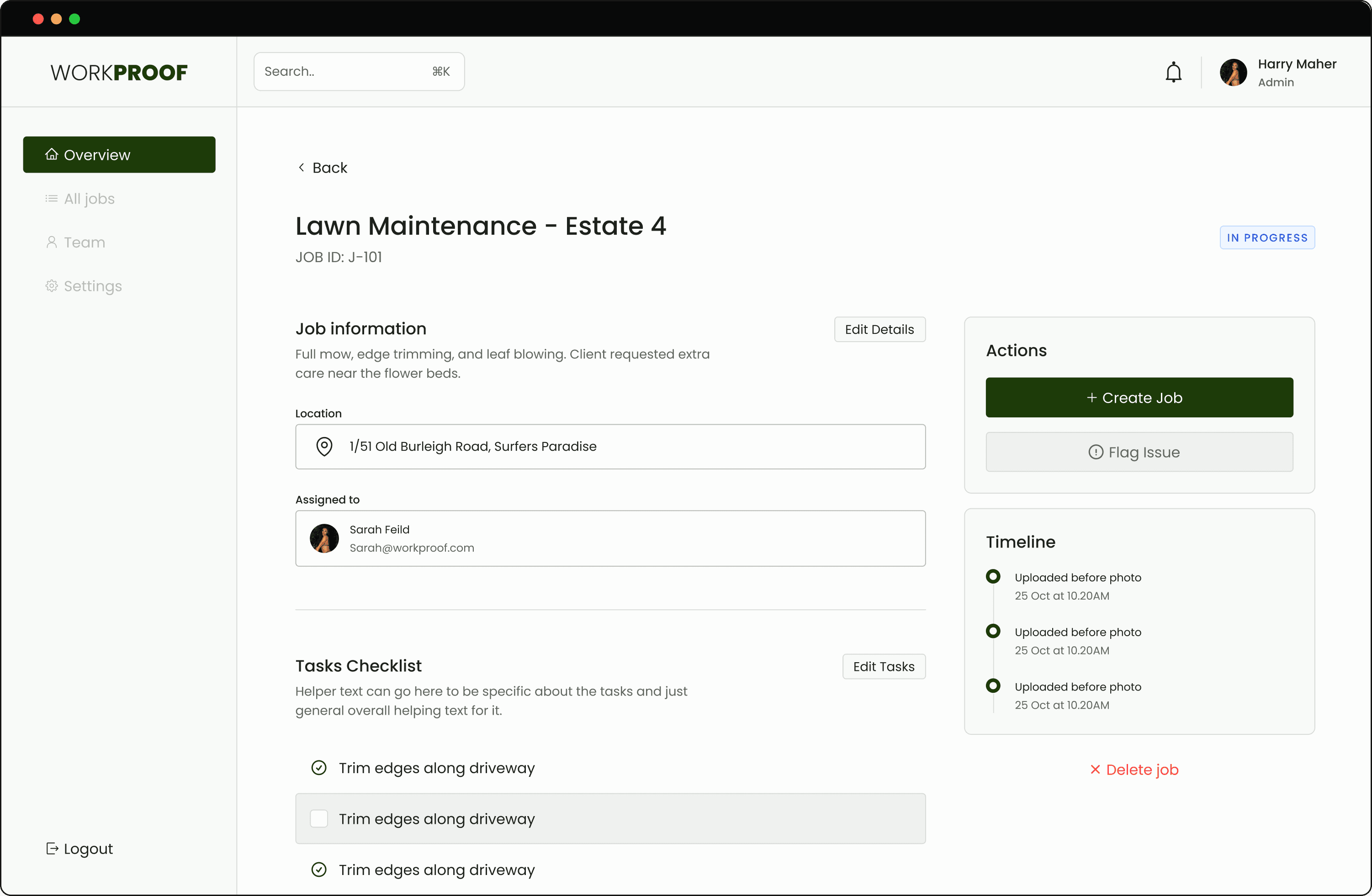Click the Team person icon
Screen dimensions: 1372x896
coord(51,242)
